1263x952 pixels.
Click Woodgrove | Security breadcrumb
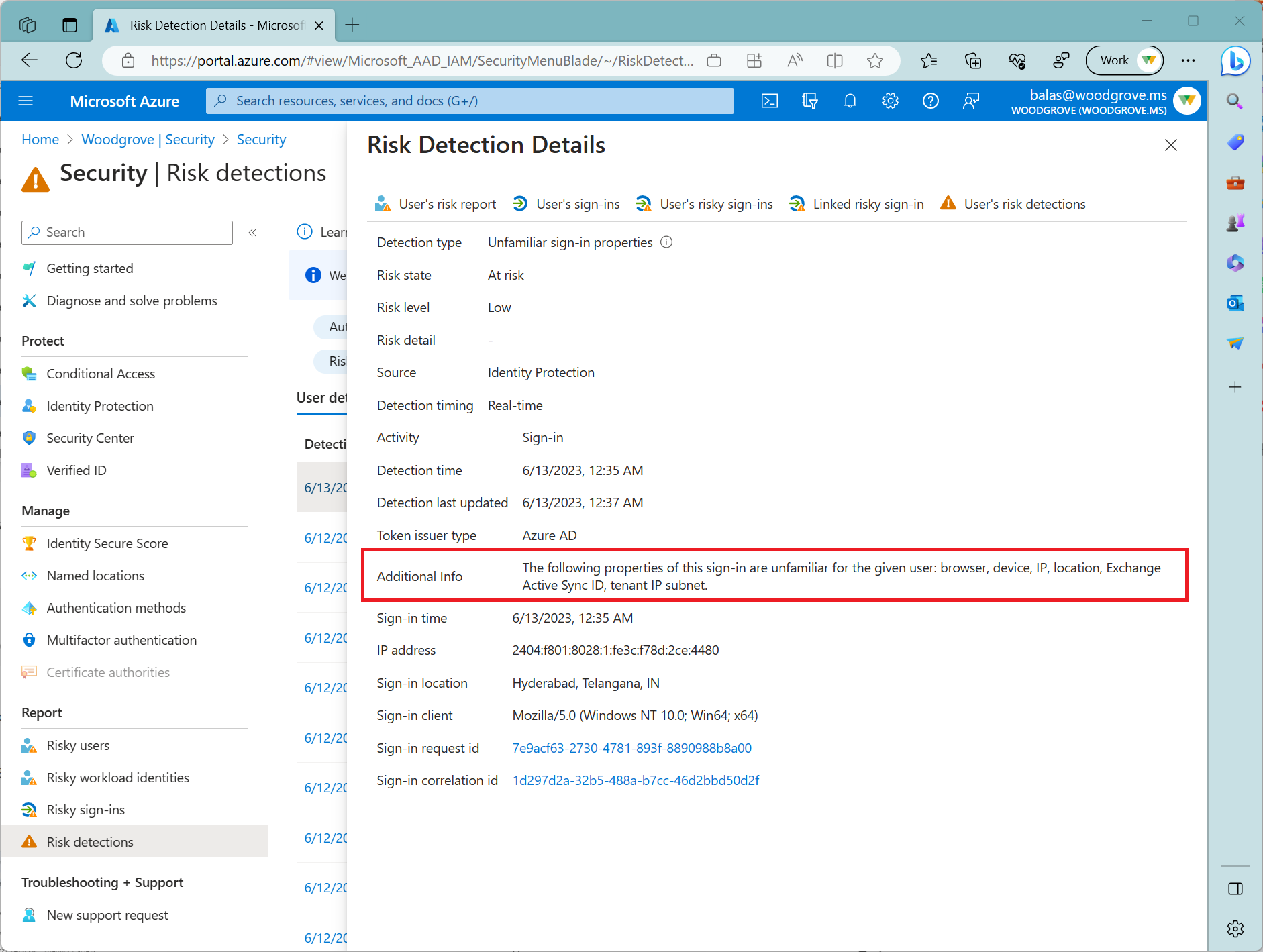point(148,140)
